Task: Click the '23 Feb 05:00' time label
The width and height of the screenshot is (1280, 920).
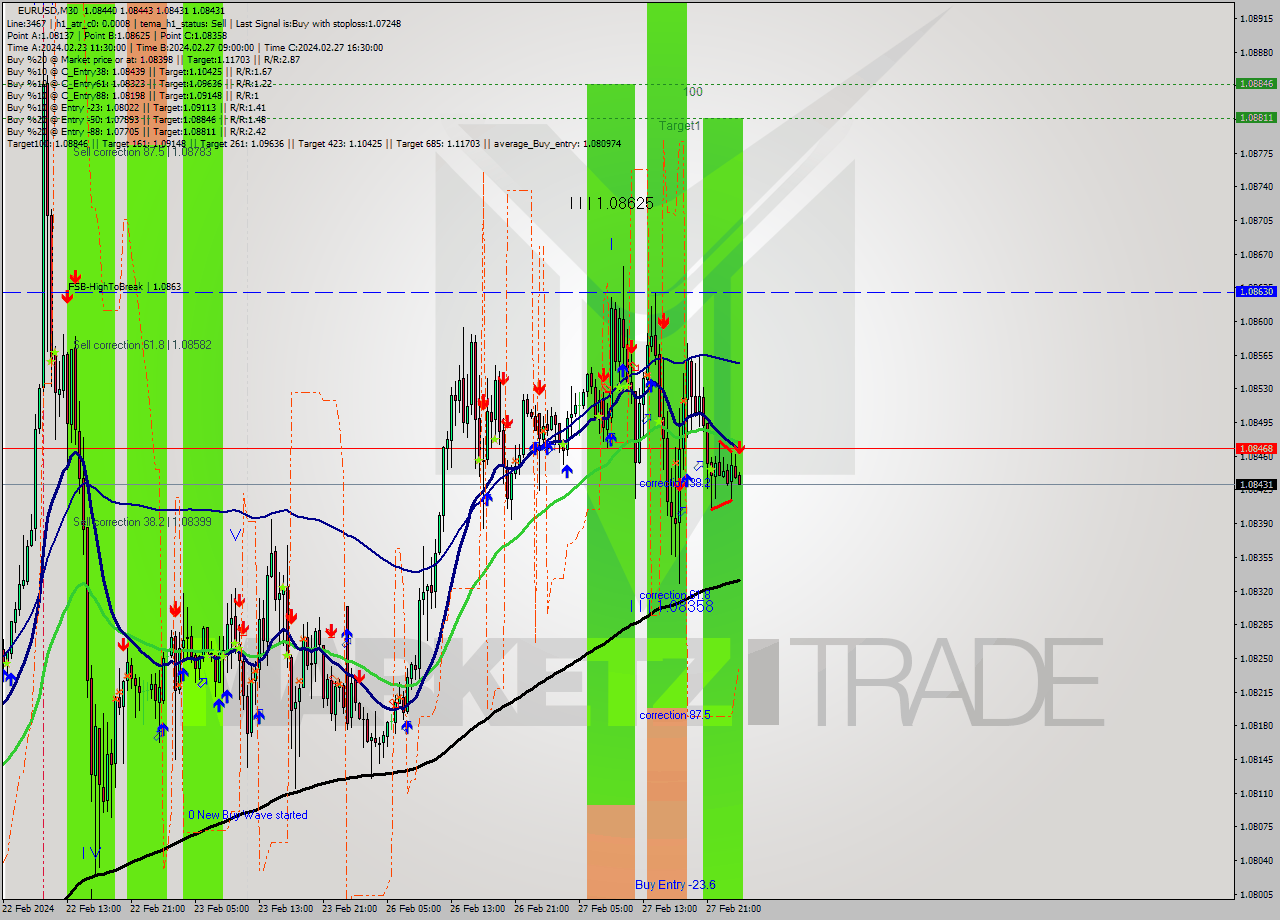Action: pos(221,909)
